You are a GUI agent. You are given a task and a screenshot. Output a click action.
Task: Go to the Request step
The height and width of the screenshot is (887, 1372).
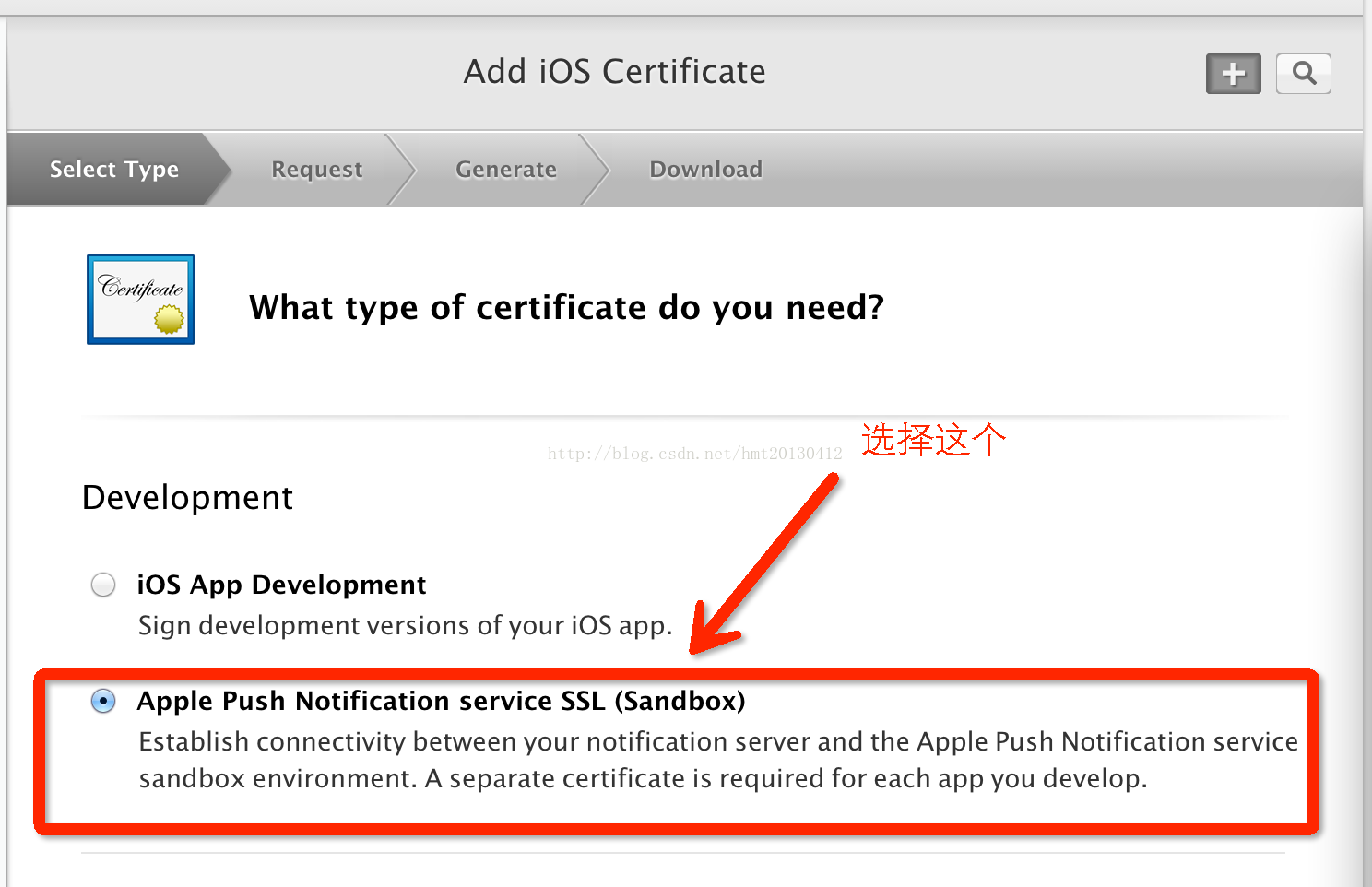click(317, 170)
